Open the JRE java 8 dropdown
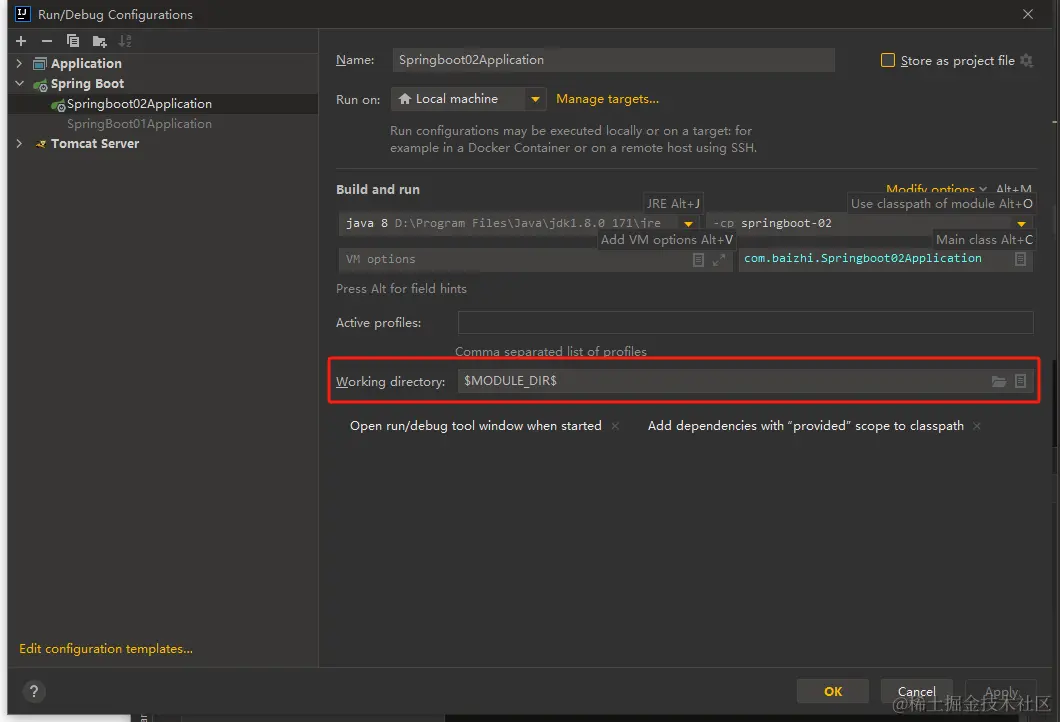 coord(688,224)
